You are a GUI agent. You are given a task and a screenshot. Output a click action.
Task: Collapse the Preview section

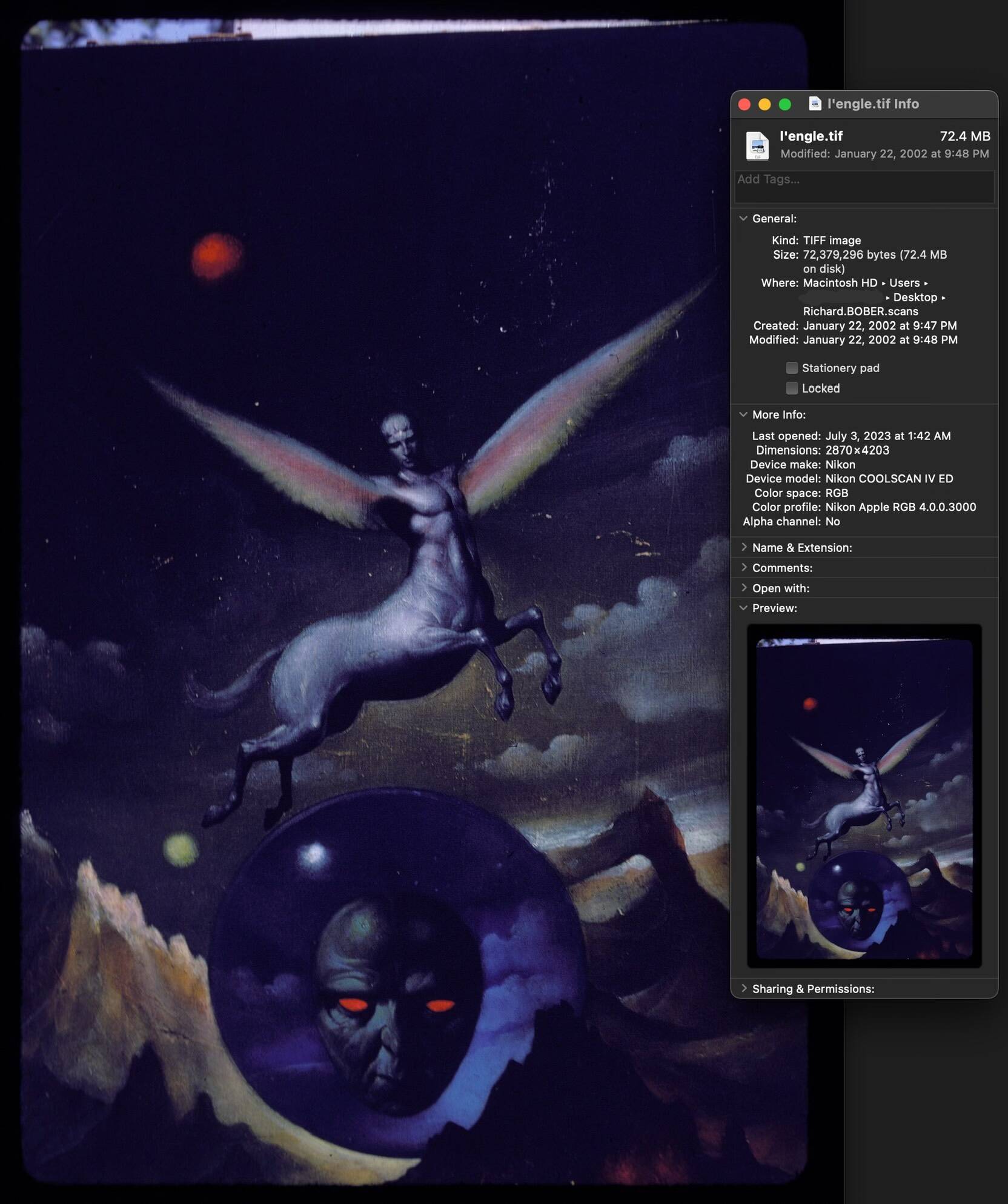coord(743,608)
